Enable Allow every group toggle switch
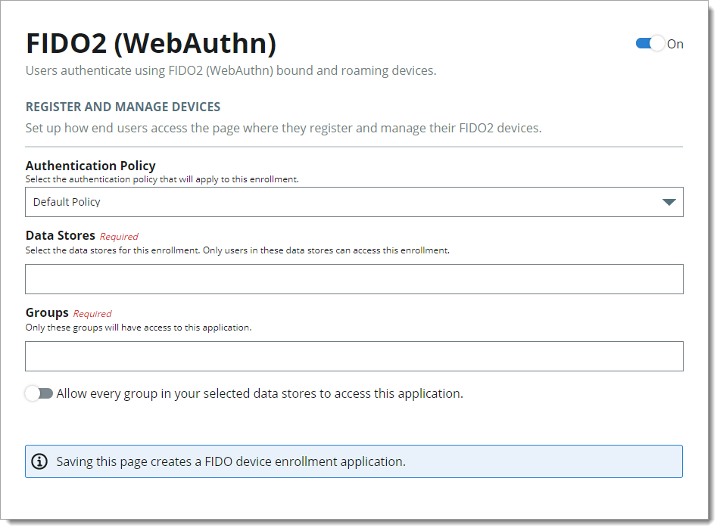This screenshot has height=530, width=720. click(39, 394)
